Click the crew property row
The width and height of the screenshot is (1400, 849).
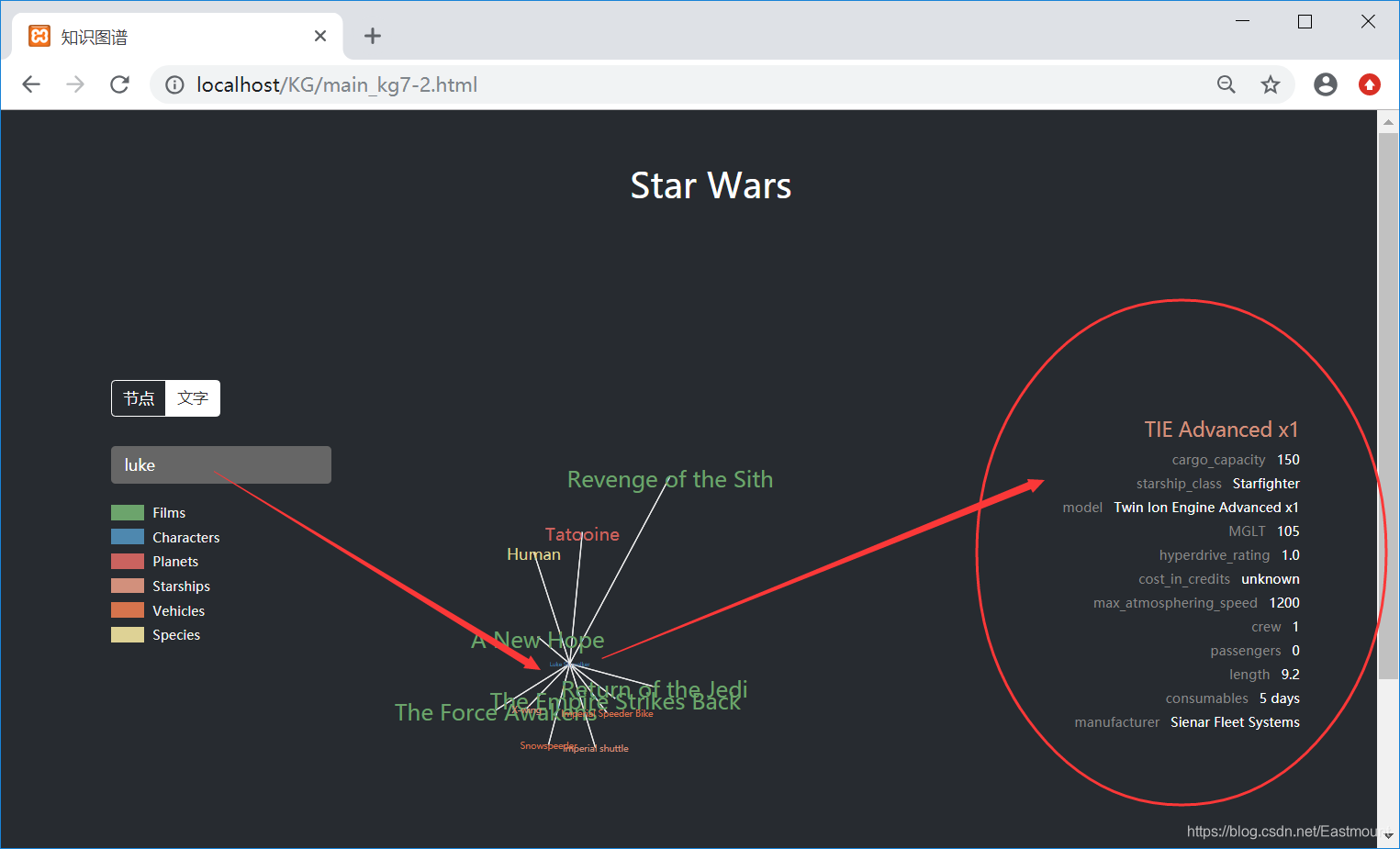[x=1275, y=627]
